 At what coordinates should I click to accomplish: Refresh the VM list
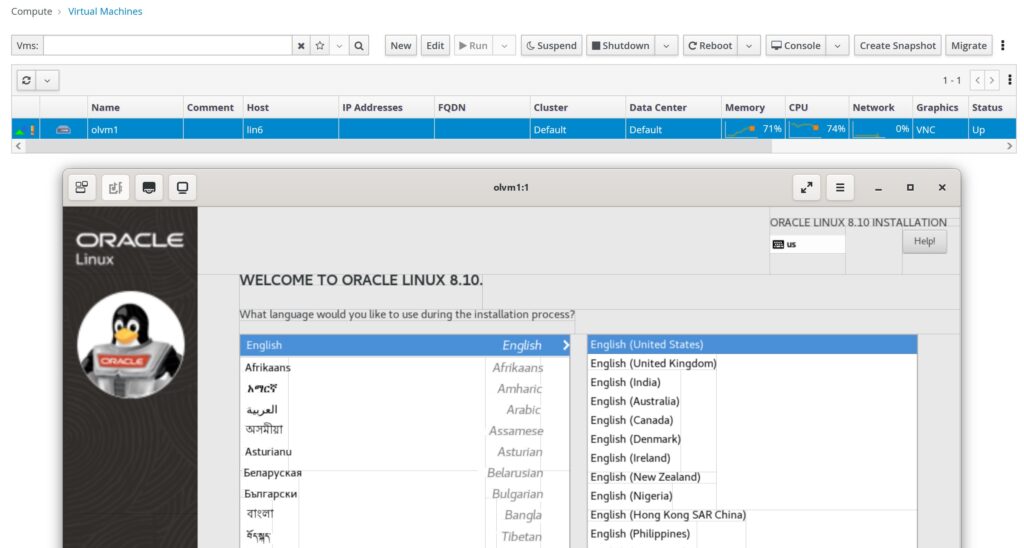26,80
